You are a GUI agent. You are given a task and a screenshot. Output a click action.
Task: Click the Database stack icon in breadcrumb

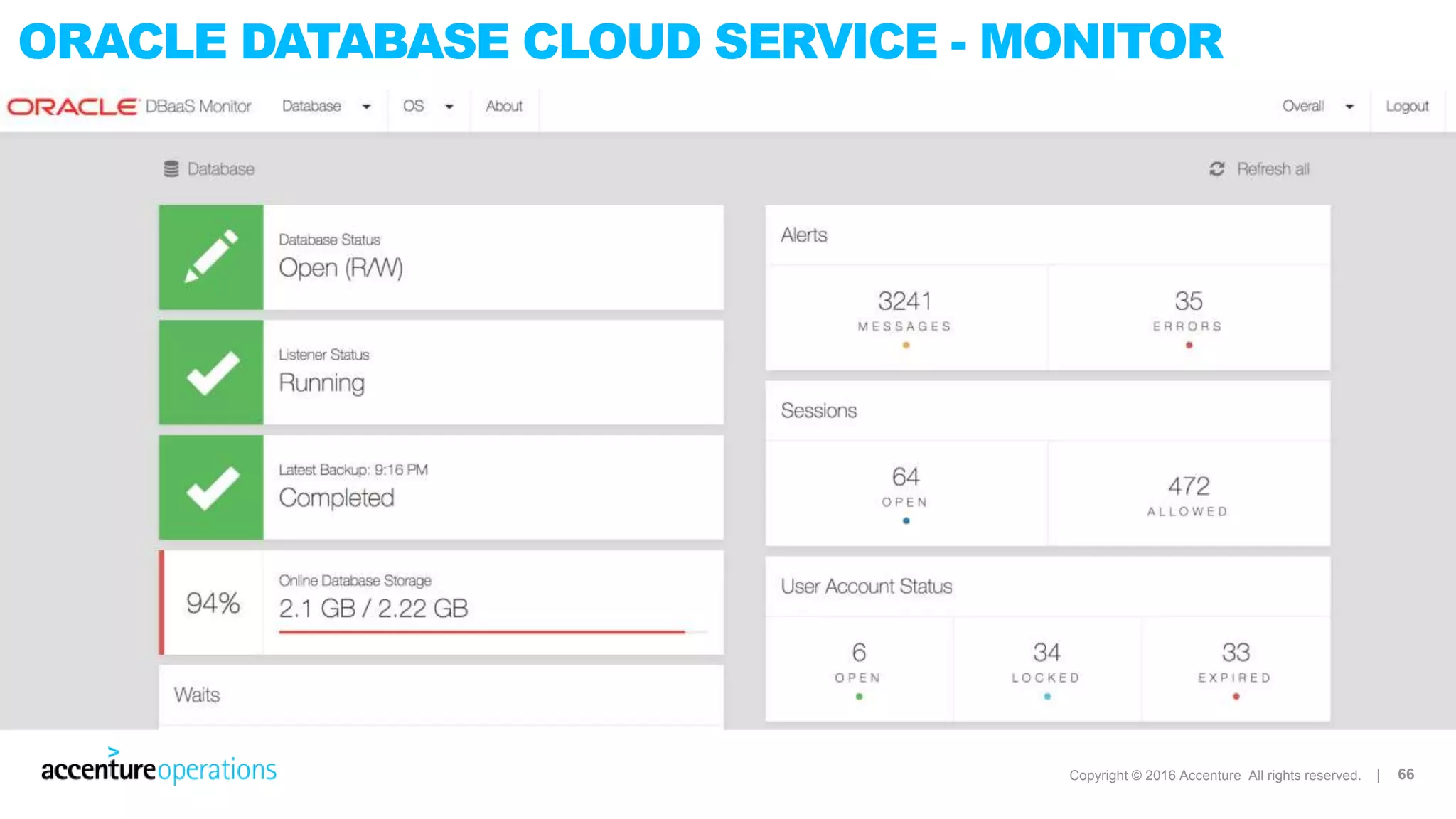[171, 169]
